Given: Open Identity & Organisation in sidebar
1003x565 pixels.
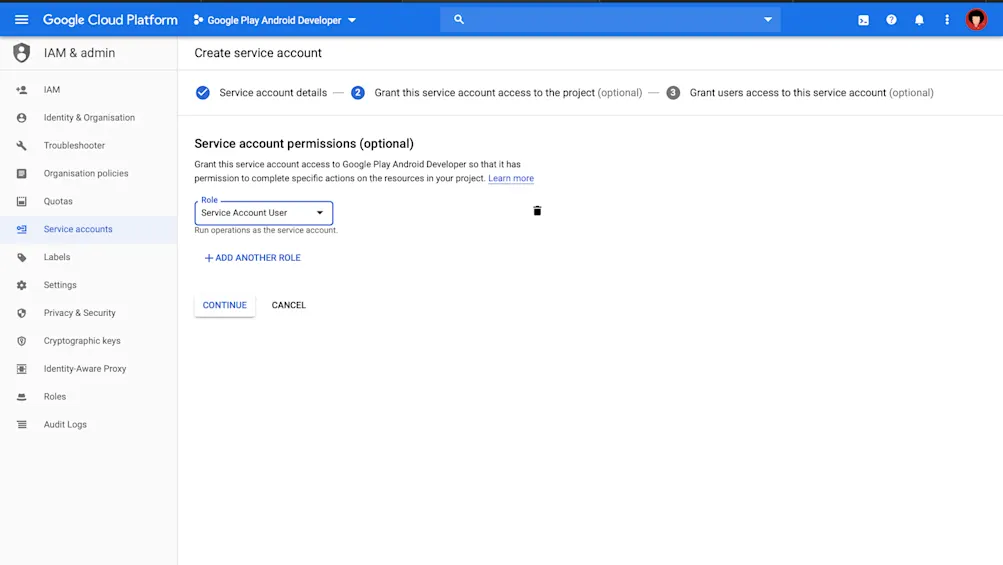Looking at the screenshot, I should tap(88, 118).
